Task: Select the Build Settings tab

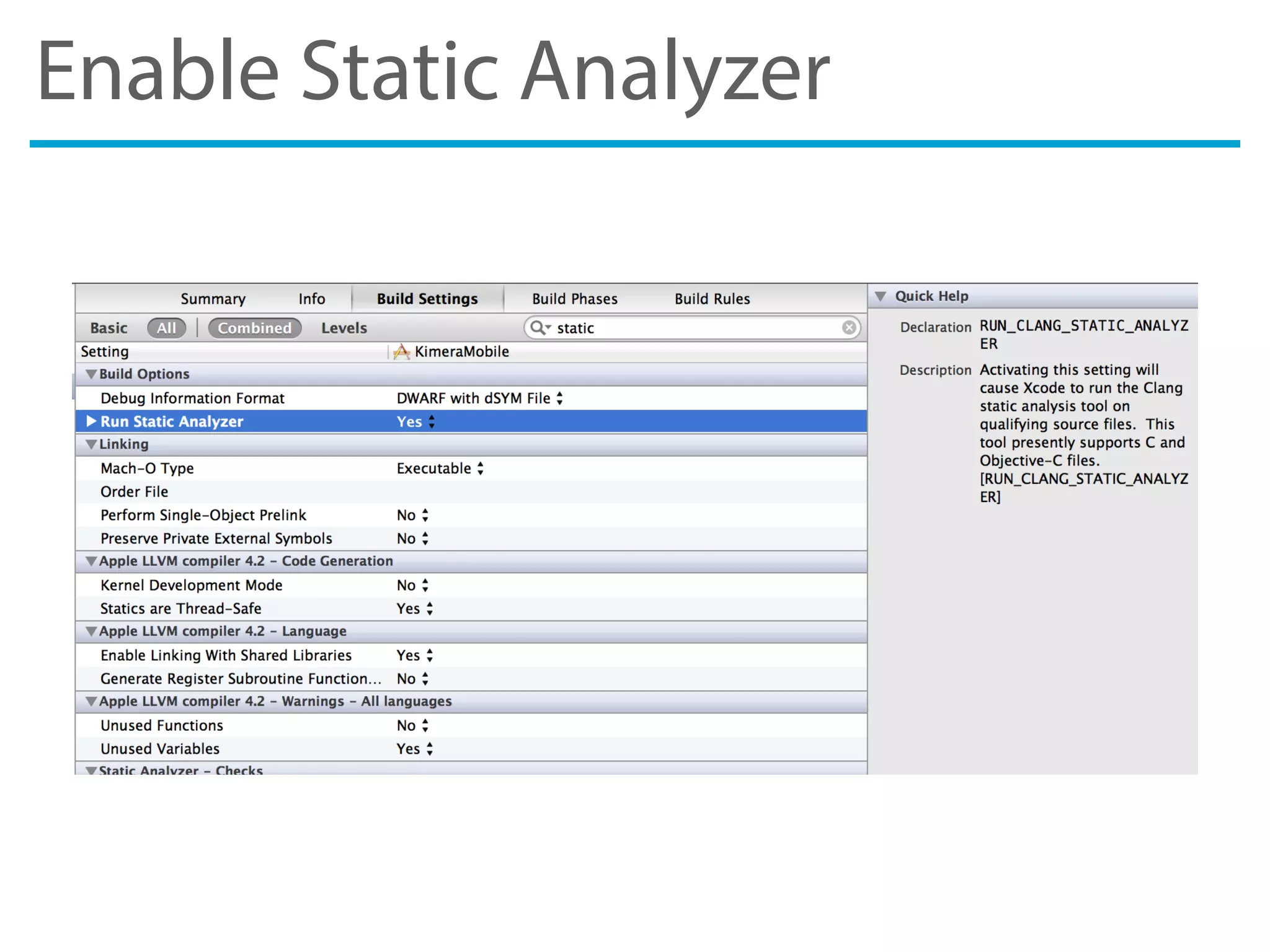Action: coord(427,299)
